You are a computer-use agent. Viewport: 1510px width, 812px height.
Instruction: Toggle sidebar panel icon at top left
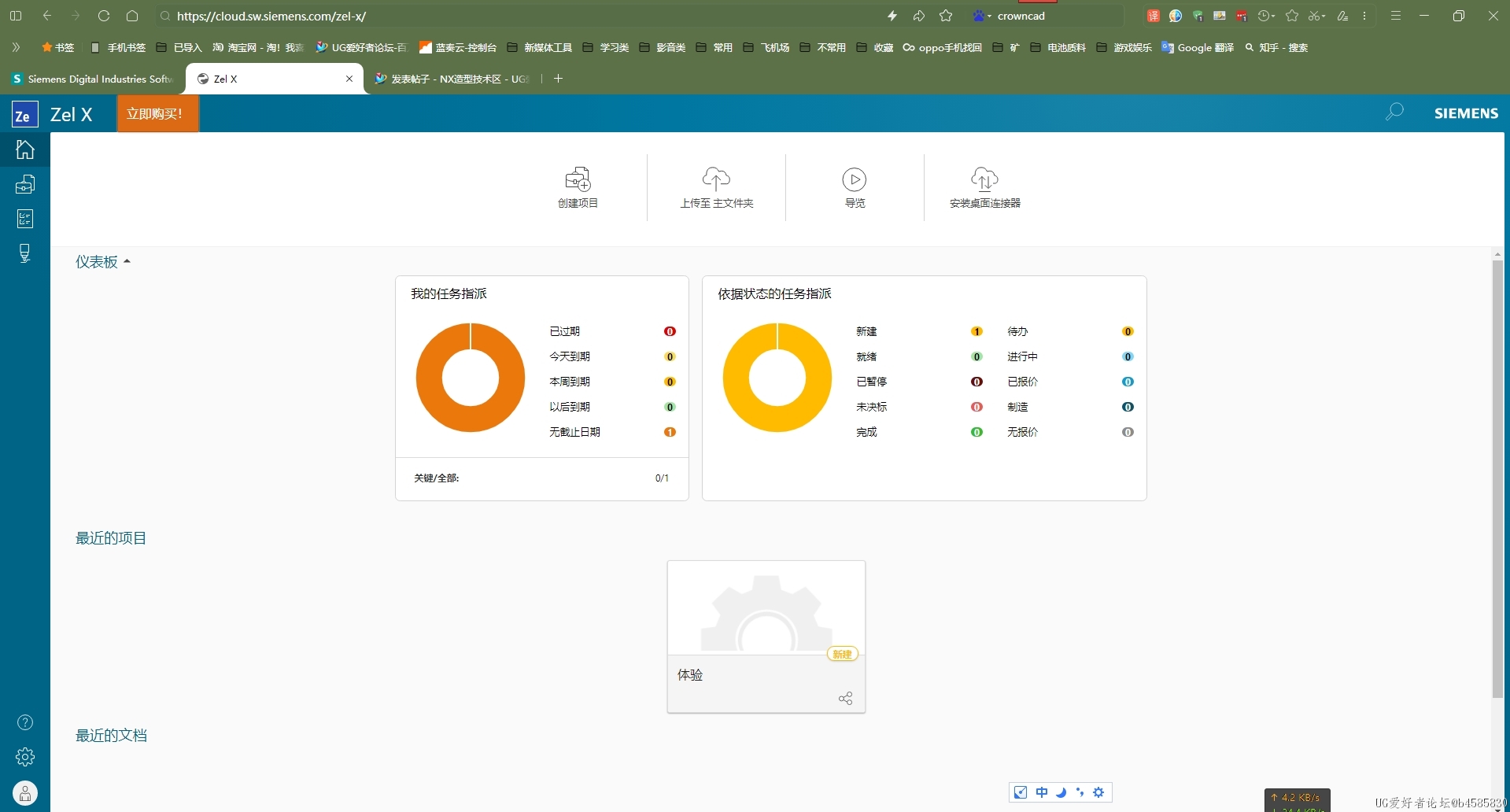pyautogui.click(x=16, y=16)
